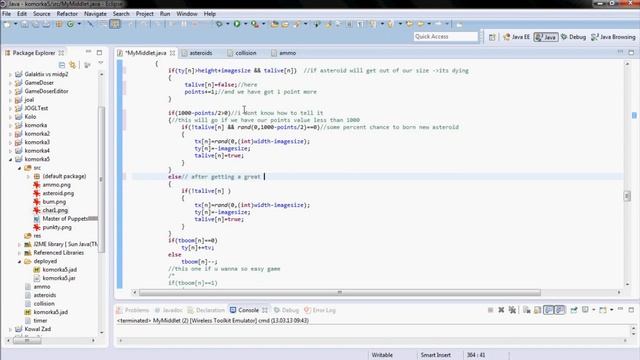Screen dimensions: 640x360
Task: Click the New file icon in toolbar
Action: click(x=7, y=24)
